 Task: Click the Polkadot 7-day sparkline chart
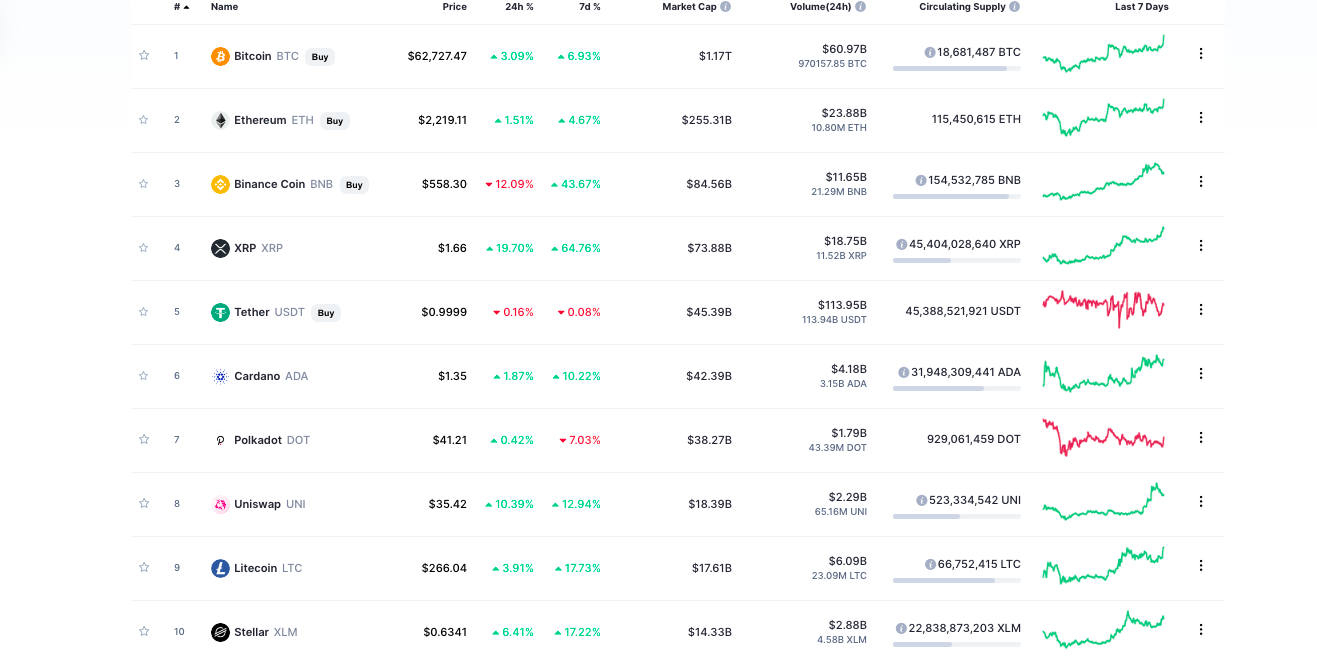1103,437
